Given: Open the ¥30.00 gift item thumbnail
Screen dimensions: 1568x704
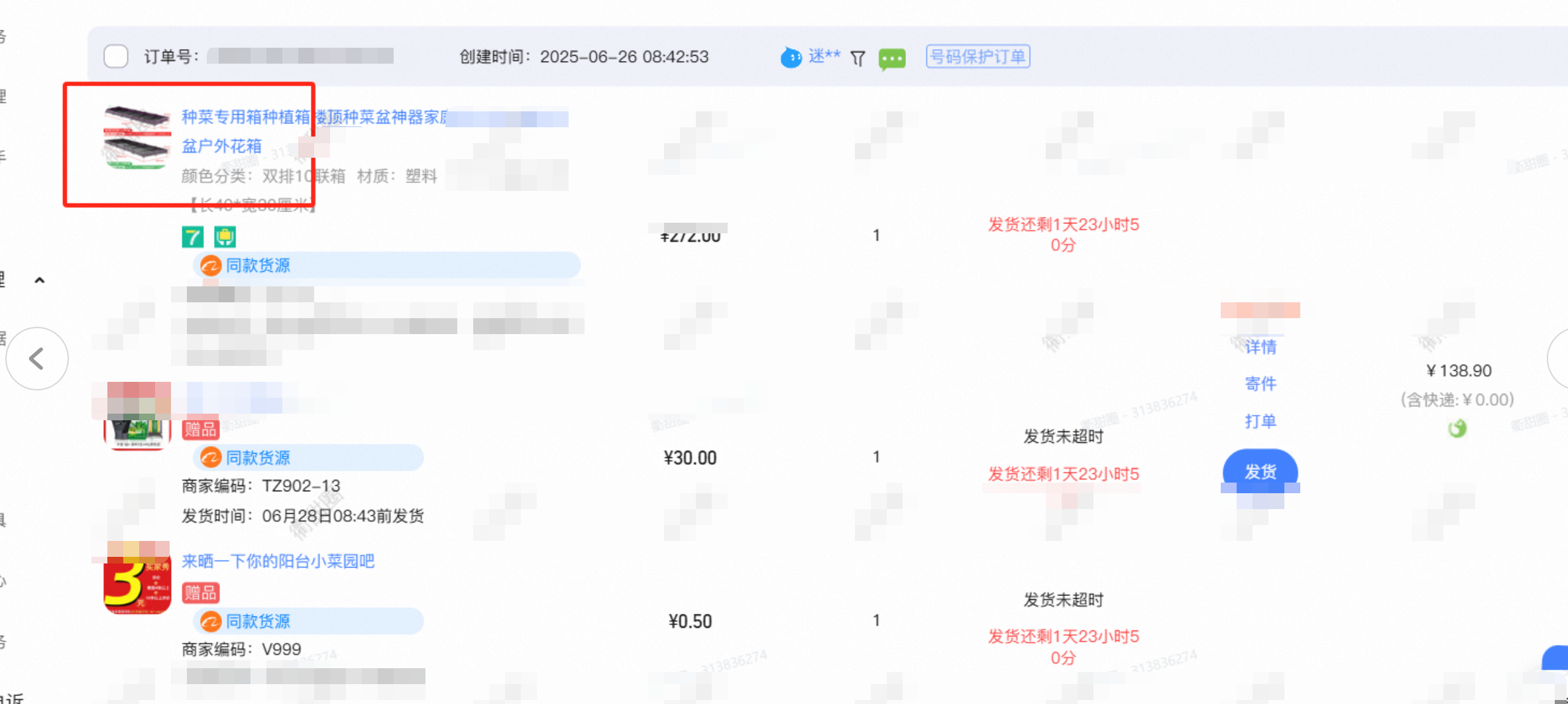Looking at the screenshot, I should [137, 418].
